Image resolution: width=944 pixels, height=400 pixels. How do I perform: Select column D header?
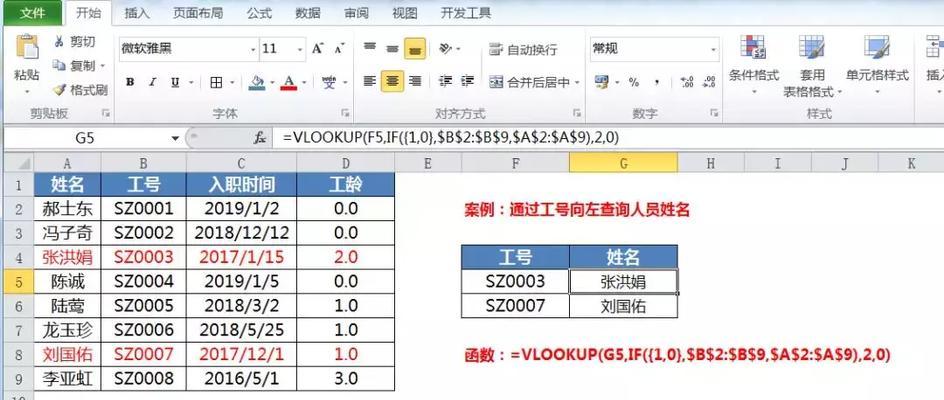pyautogui.click(x=346, y=163)
